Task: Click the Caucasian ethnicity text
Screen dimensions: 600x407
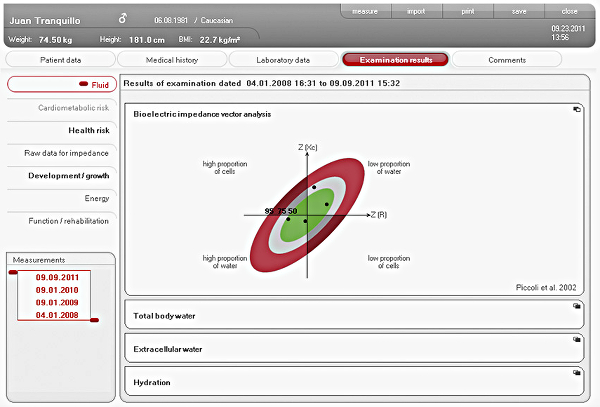Action: click(x=217, y=20)
